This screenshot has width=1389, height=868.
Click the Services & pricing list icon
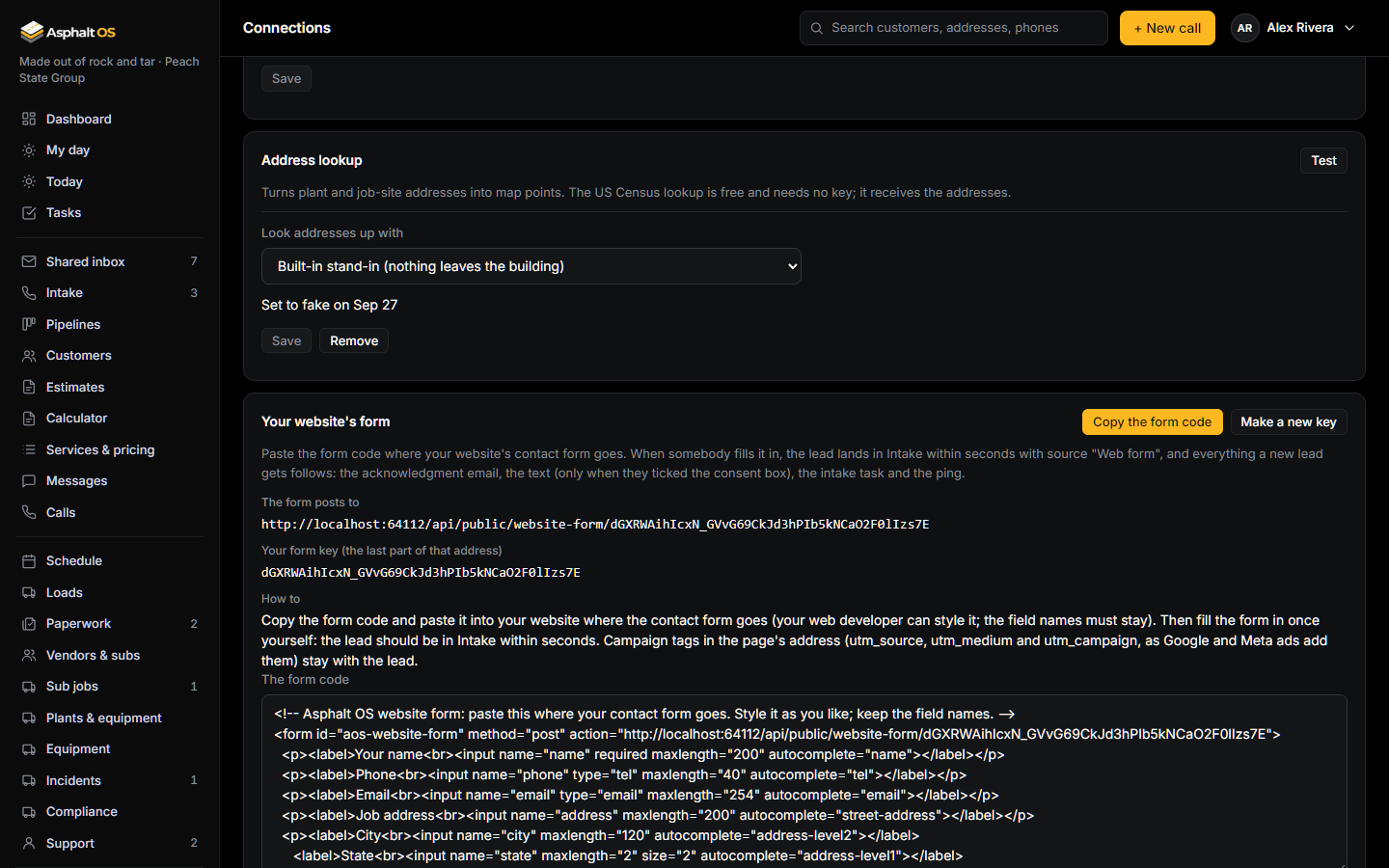tap(29, 449)
